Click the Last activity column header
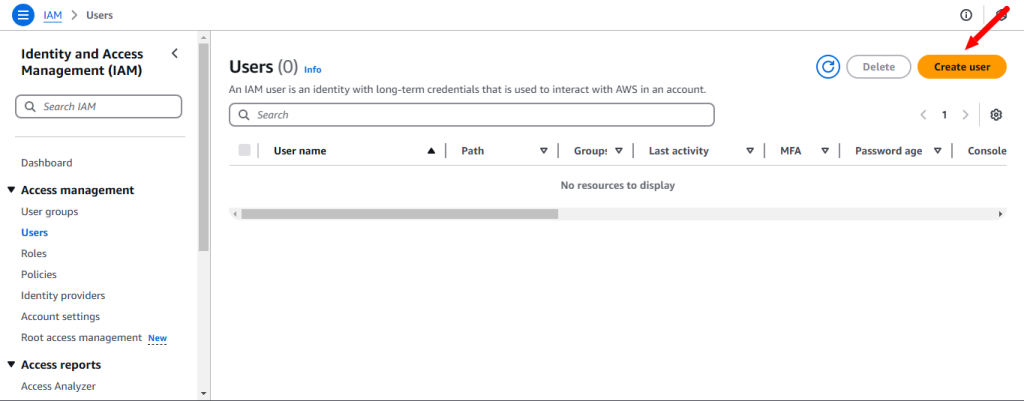The height and width of the screenshot is (401, 1024). tap(679, 151)
